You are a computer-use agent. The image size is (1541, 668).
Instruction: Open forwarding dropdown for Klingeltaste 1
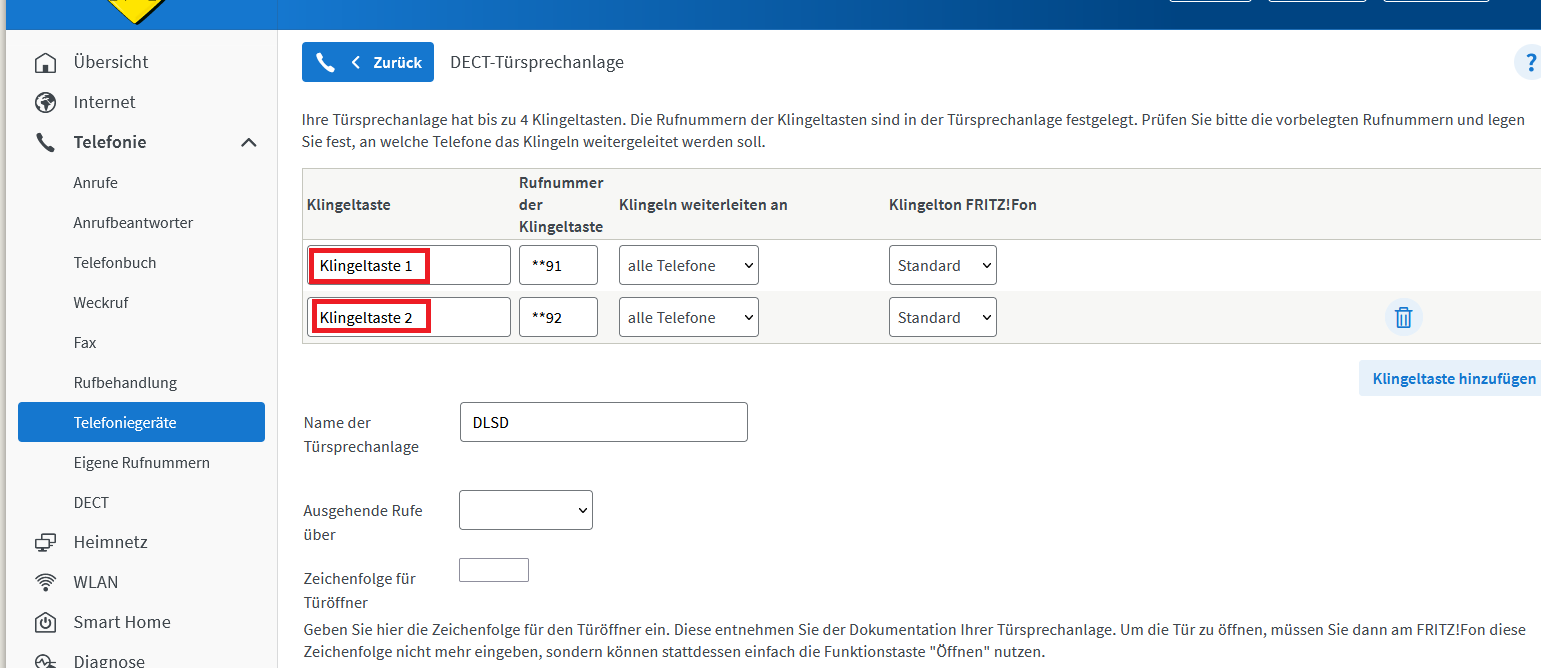688,266
